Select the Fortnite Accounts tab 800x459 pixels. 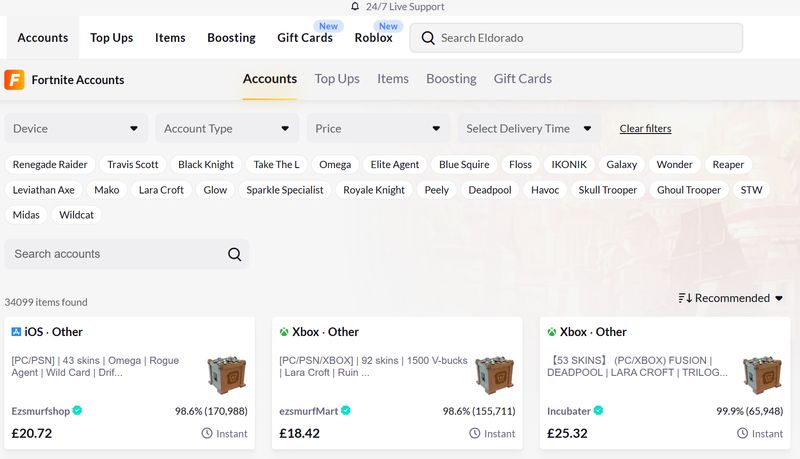pyautogui.click(x=270, y=79)
